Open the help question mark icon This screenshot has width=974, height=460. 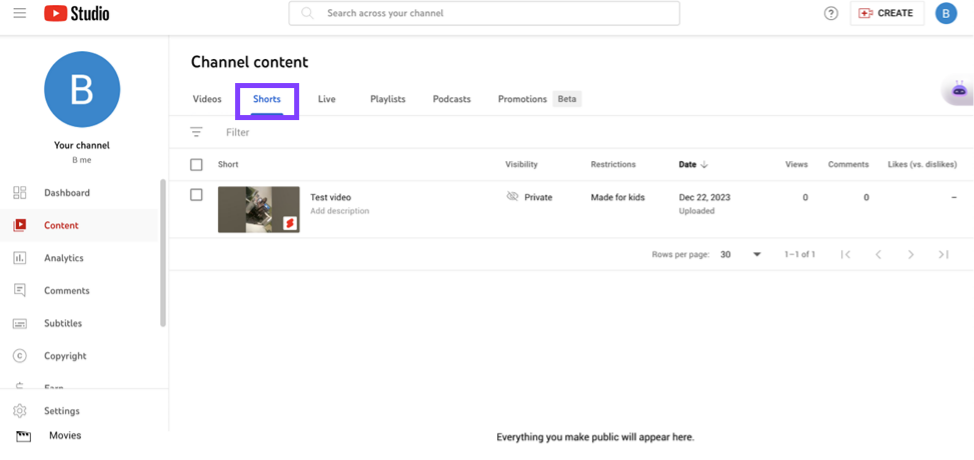click(x=830, y=13)
